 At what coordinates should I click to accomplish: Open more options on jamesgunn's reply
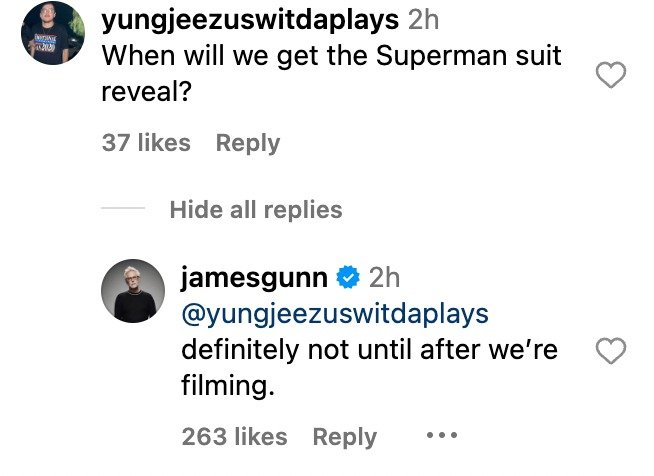441,437
